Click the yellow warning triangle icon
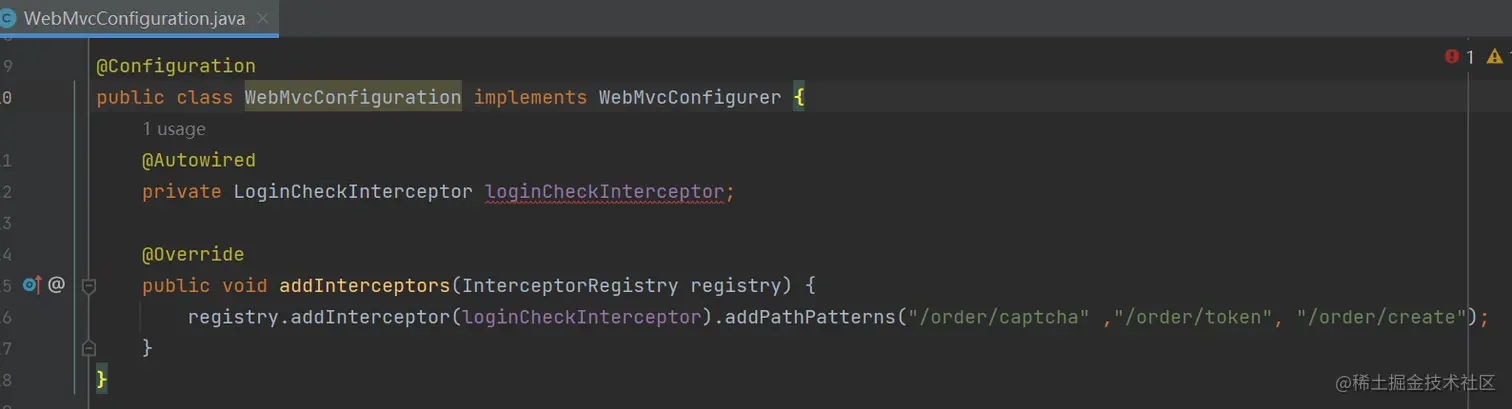 click(x=1494, y=57)
